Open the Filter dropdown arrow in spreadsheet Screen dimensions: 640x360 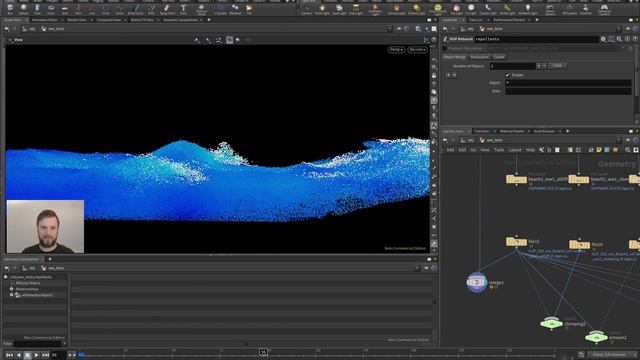point(64,344)
